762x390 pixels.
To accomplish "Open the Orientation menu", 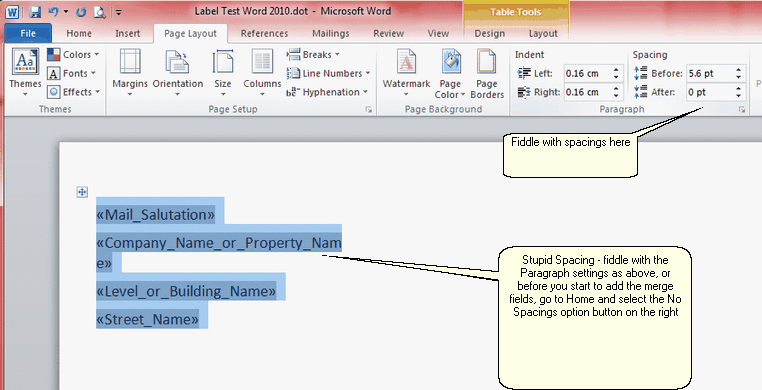I will click(178, 72).
